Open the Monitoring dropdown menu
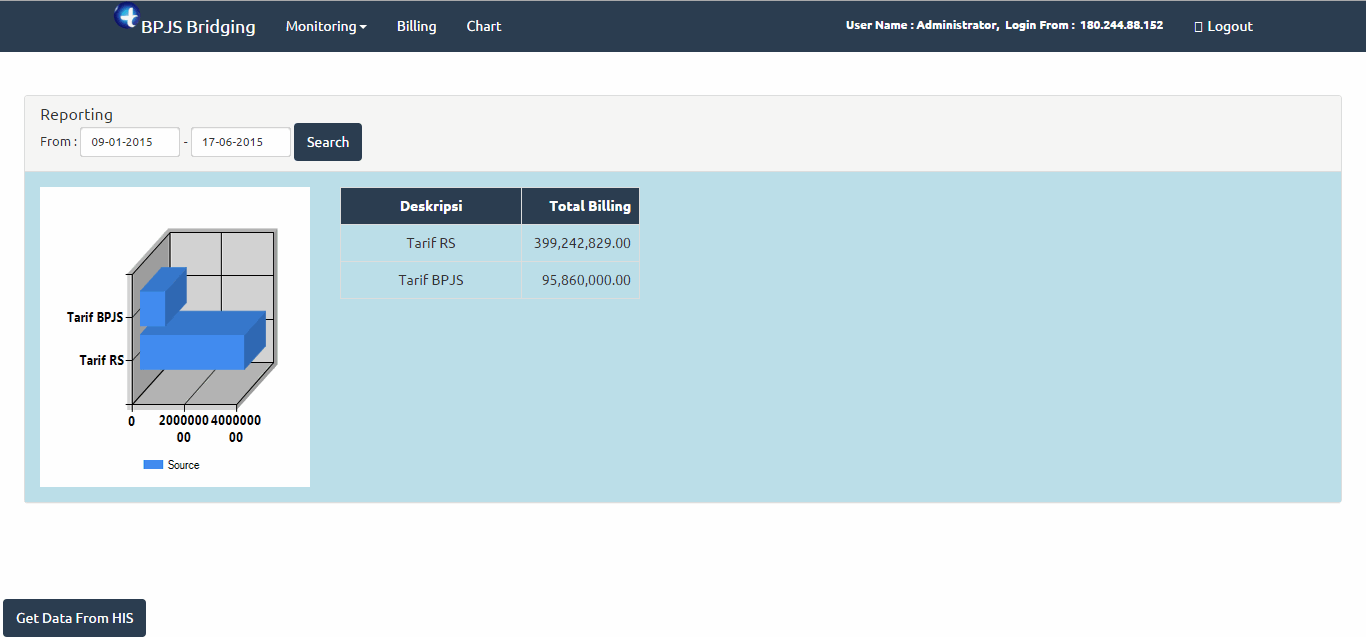 (x=326, y=26)
